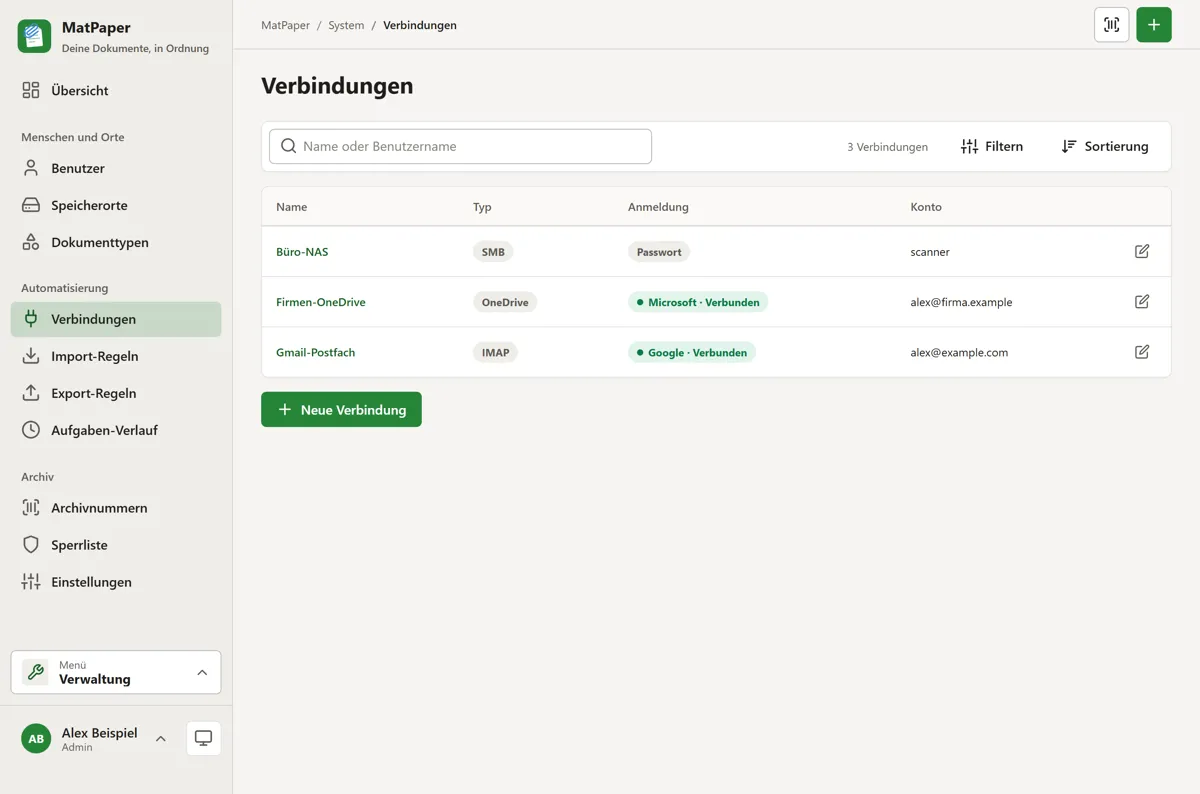This screenshot has height=794, width=1200.
Task: Click the MatPaper logo icon
Action: pos(34,36)
